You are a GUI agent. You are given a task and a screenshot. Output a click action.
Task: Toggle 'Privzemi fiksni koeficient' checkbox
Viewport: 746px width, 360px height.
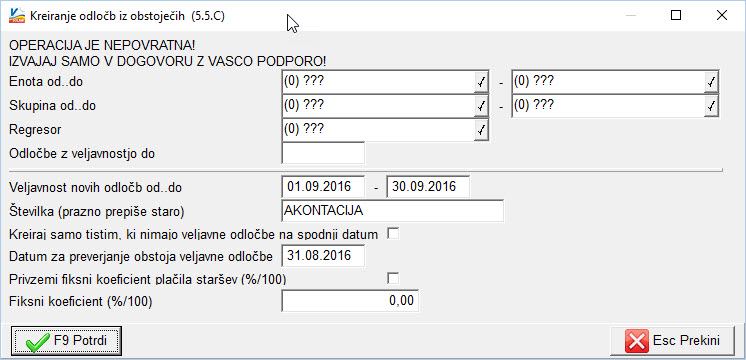[393, 279]
